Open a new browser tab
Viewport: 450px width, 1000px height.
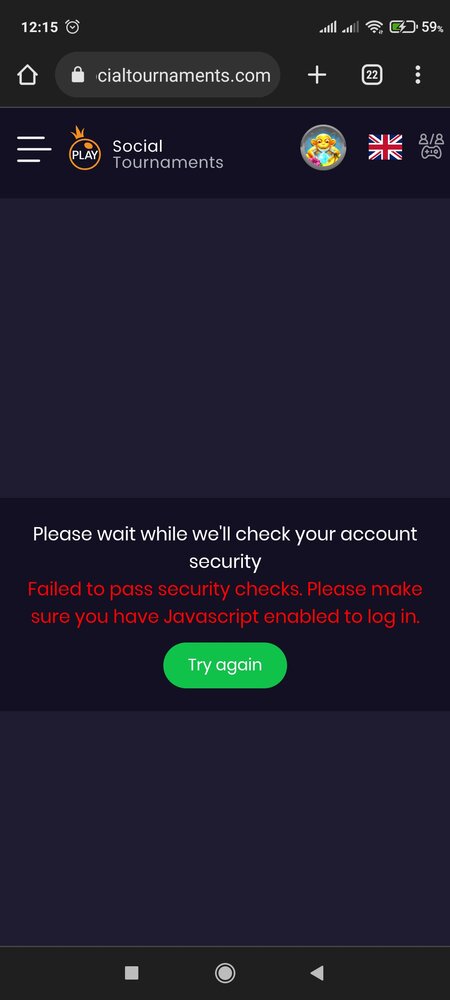click(x=317, y=75)
